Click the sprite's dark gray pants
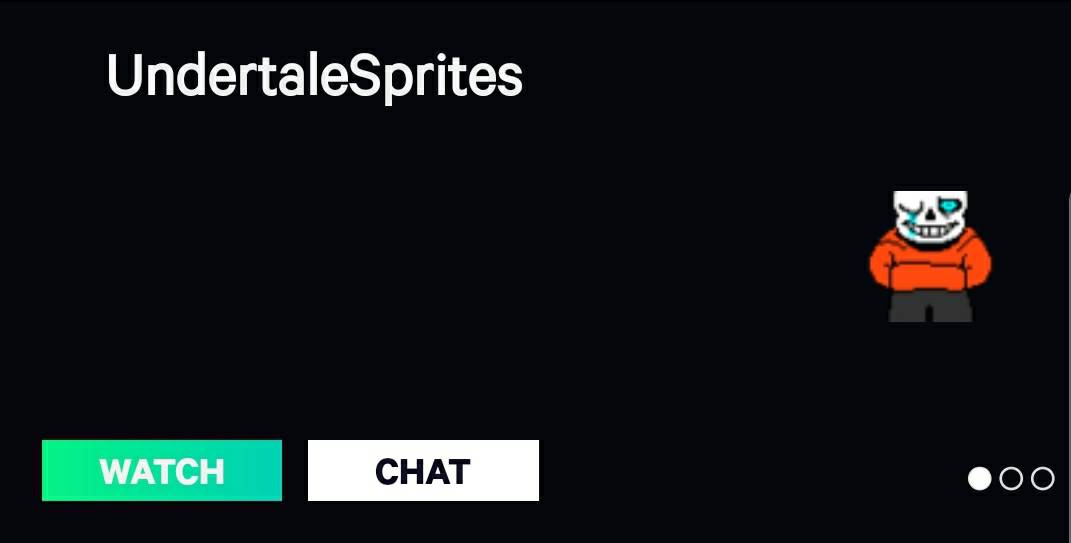The height and width of the screenshot is (543, 1071). (930, 306)
